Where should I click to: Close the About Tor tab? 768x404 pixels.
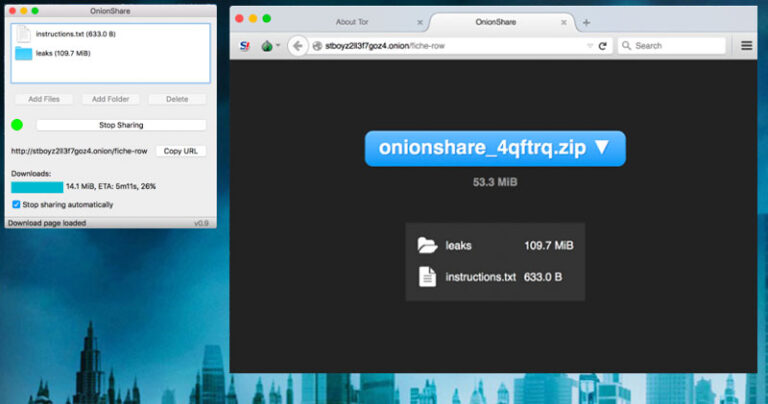pos(420,22)
